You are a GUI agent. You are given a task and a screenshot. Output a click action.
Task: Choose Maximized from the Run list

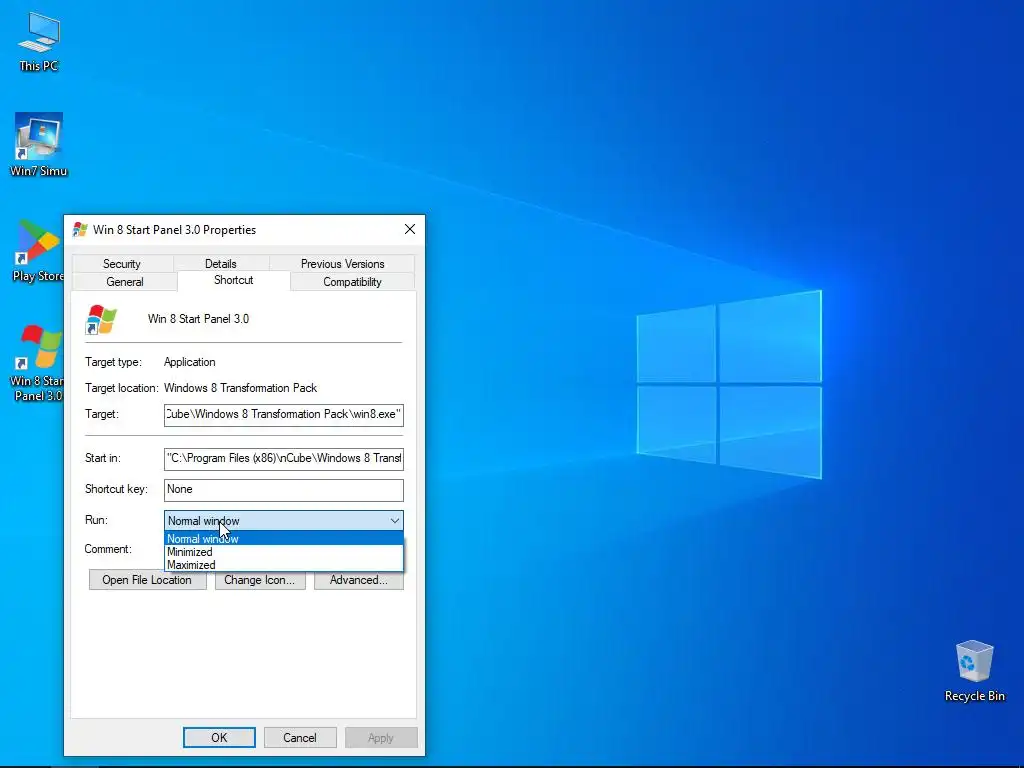(x=283, y=565)
